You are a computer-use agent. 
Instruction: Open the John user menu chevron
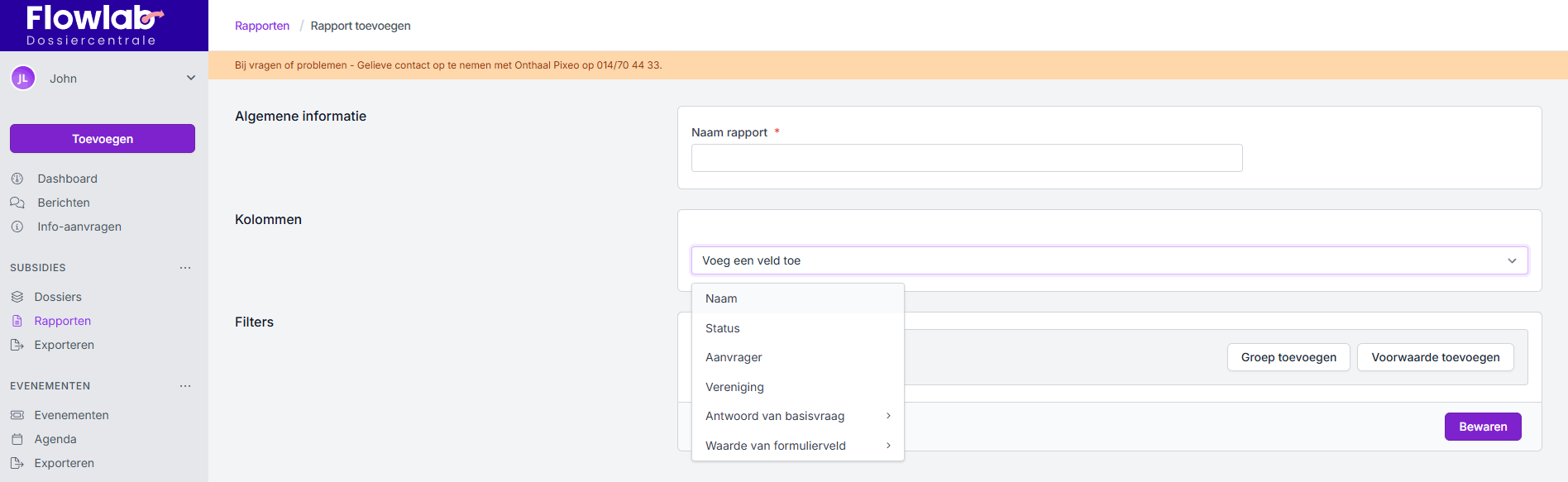pyautogui.click(x=191, y=79)
